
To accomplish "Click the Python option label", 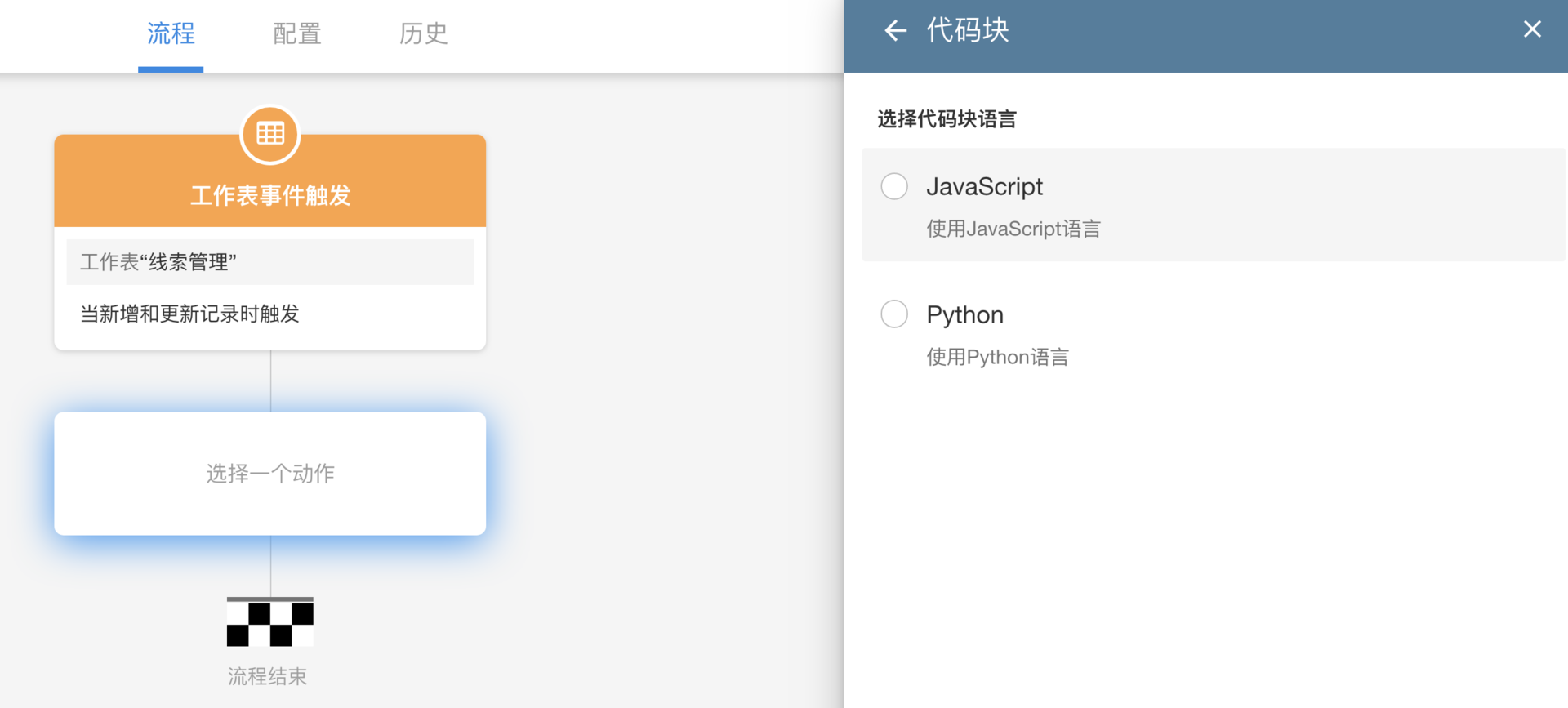I will pos(964,315).
